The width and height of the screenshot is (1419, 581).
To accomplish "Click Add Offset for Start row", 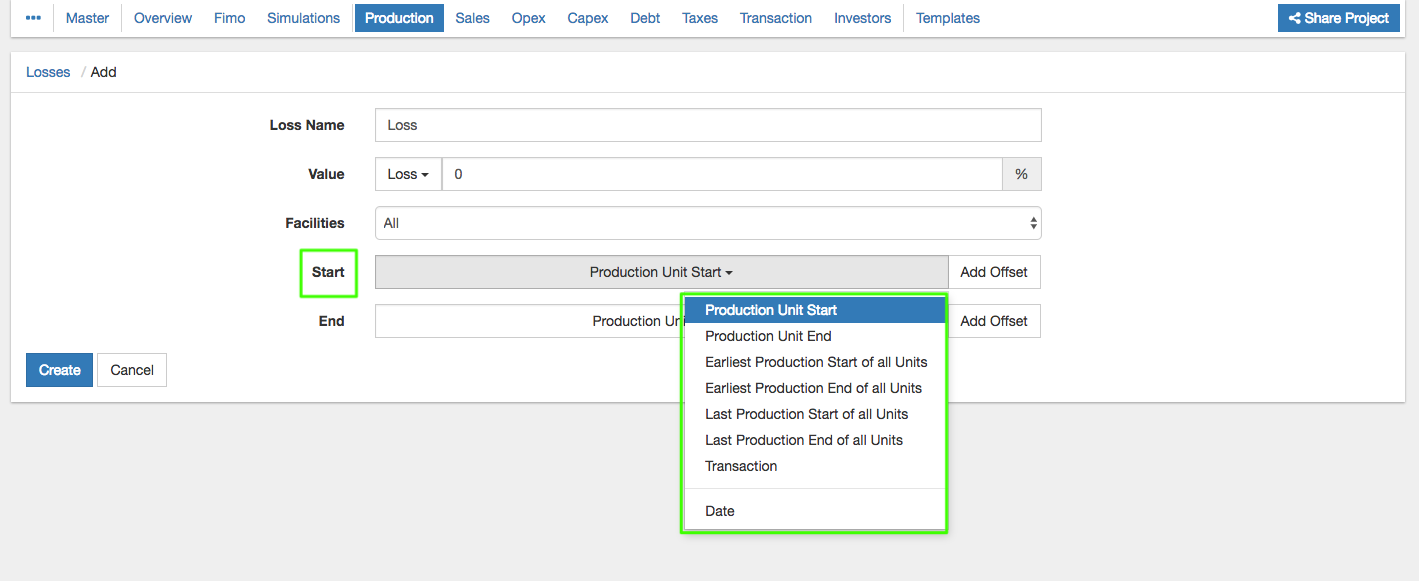I will point(993,272).
